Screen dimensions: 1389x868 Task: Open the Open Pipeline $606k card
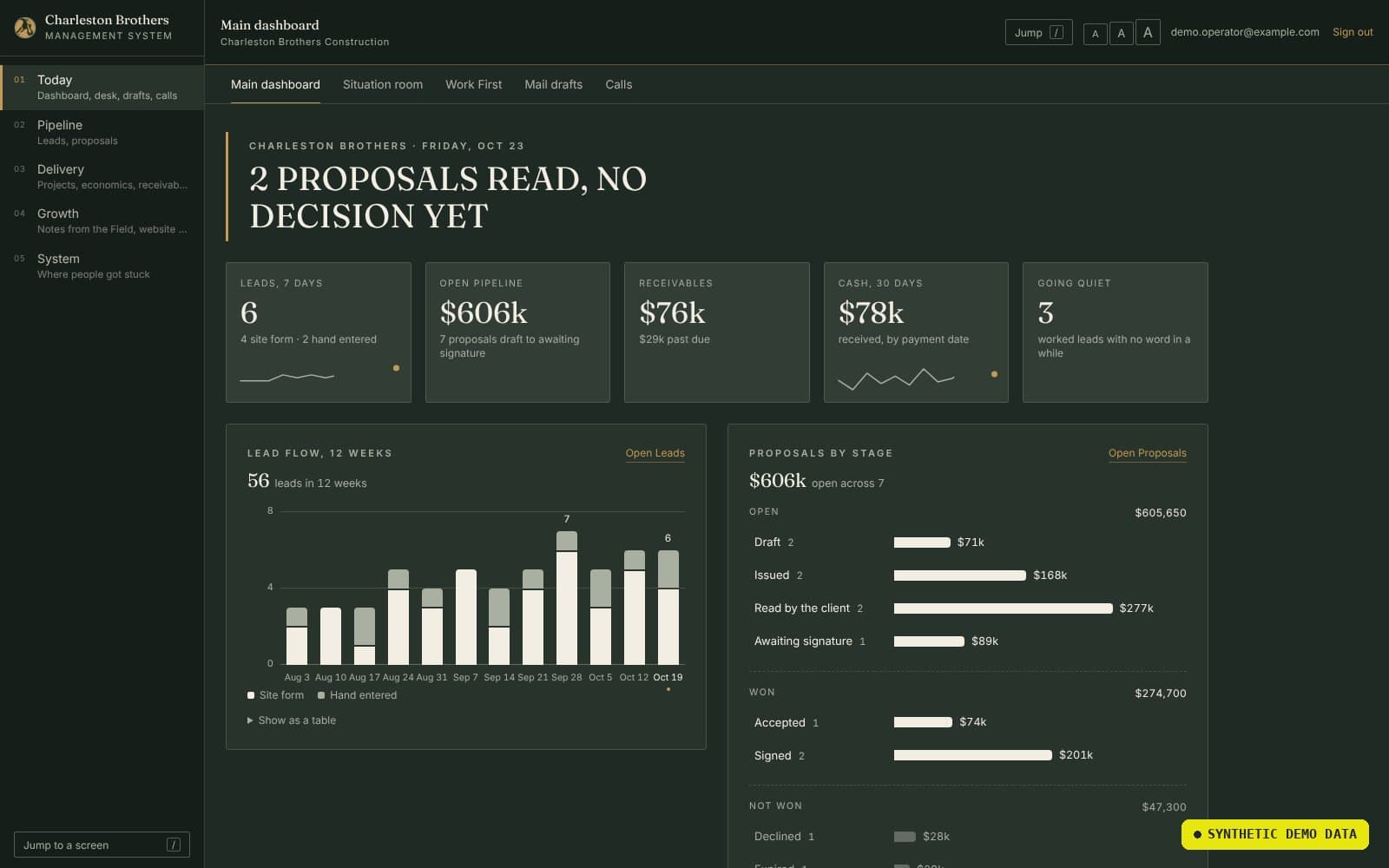[517, 332]
